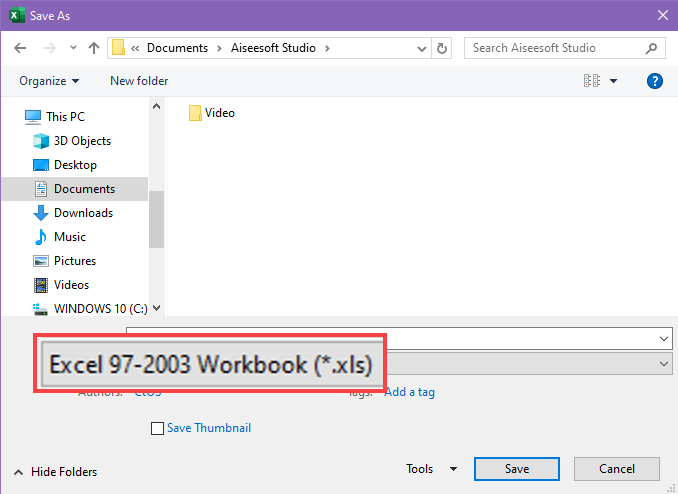Select Downloads in navigation pane
The height and width of the screenshot is (494, 678).
pos(73,213)
